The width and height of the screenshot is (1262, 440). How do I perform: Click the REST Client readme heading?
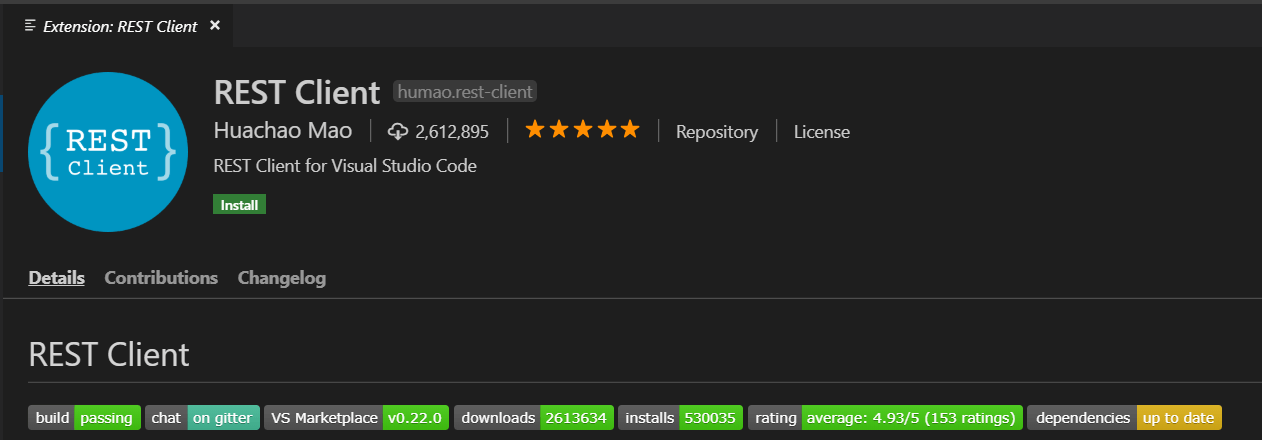point(109,354)
